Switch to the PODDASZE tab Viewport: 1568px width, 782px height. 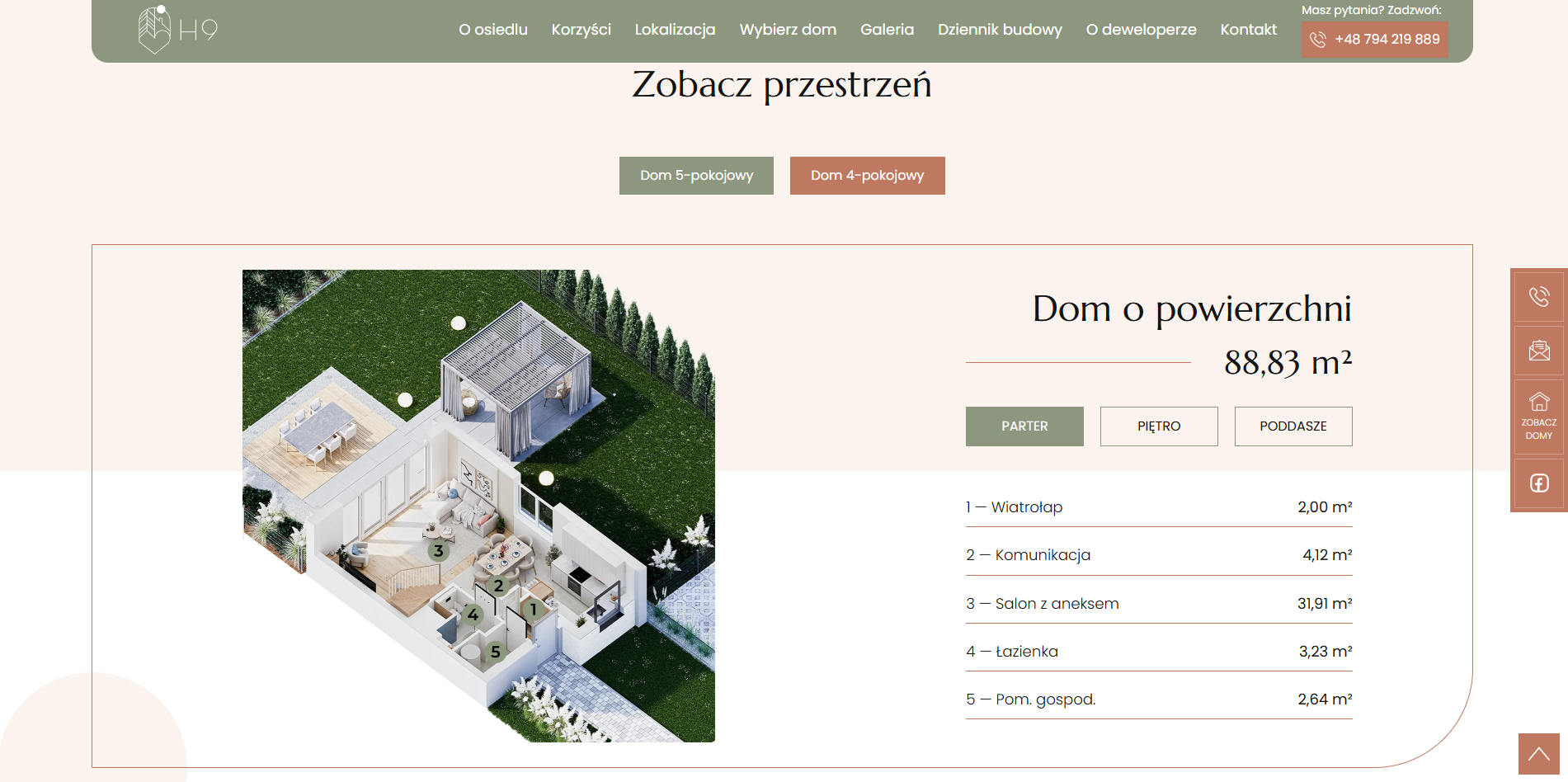coord(1293,426)
